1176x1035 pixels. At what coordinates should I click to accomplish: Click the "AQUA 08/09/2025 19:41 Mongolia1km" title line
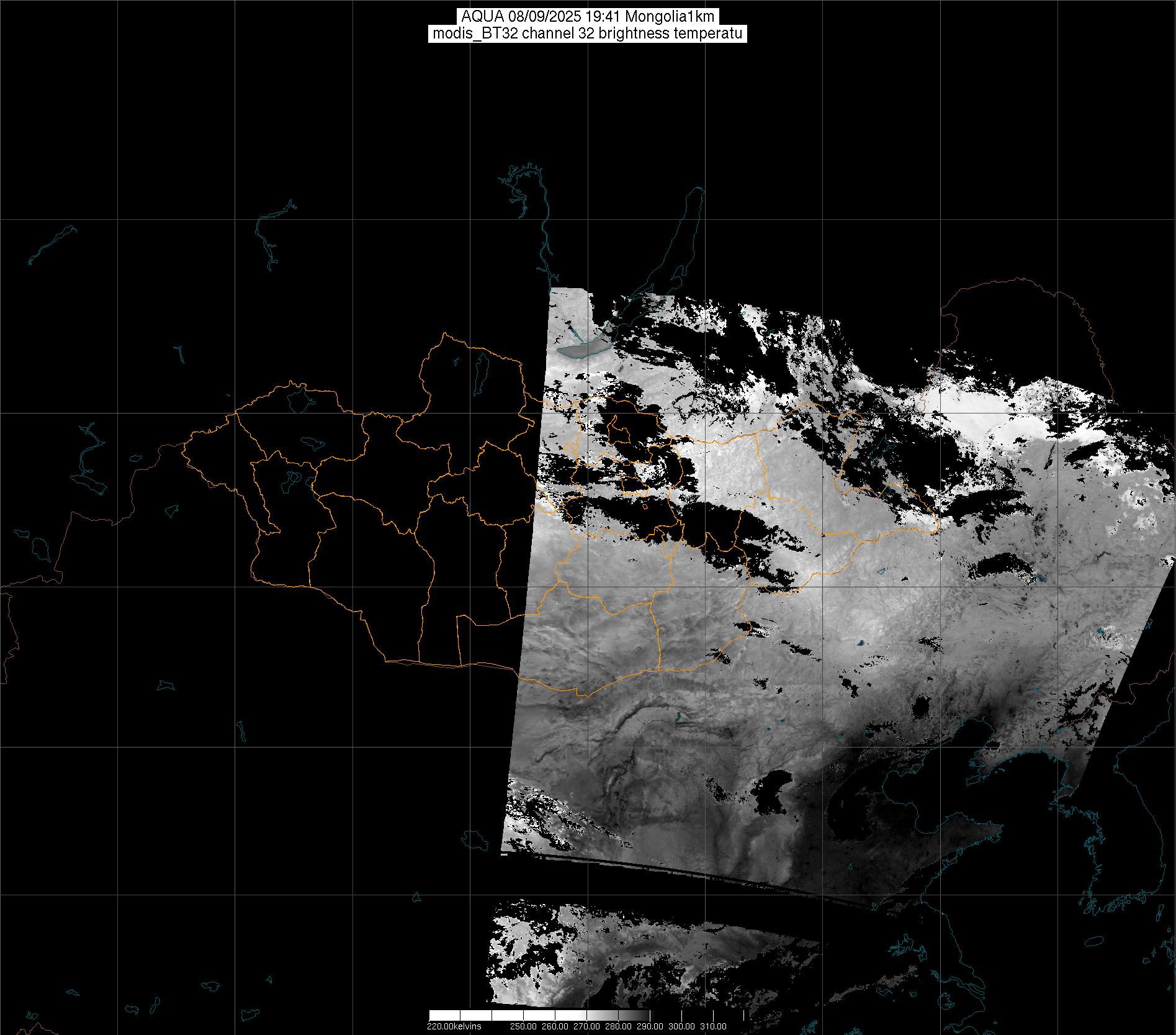(588, 17)
